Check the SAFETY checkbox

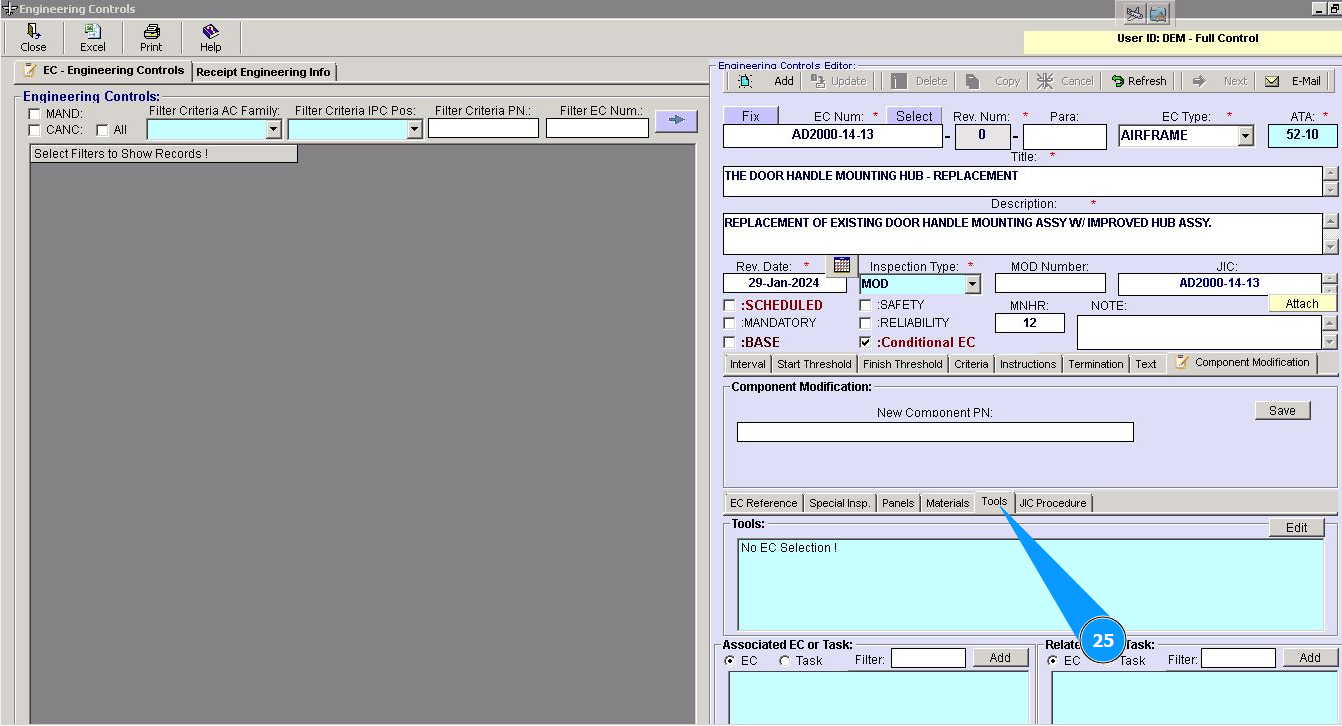(866, 305)
